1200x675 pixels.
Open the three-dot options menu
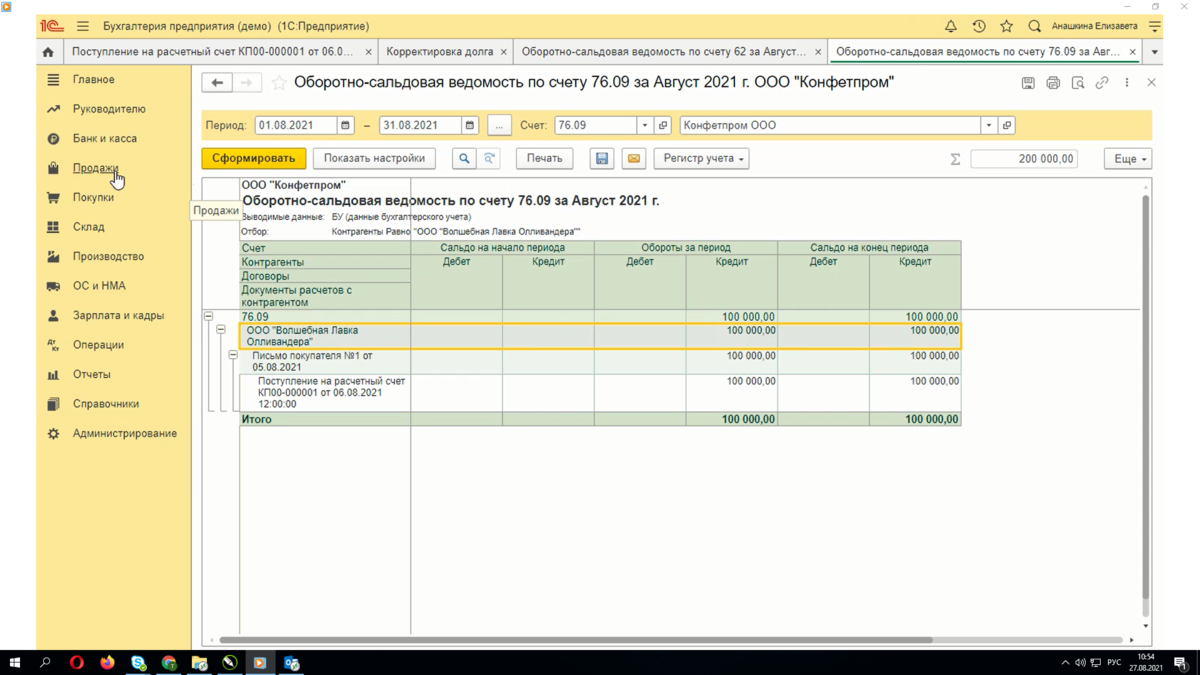[x=1127, y=83]
